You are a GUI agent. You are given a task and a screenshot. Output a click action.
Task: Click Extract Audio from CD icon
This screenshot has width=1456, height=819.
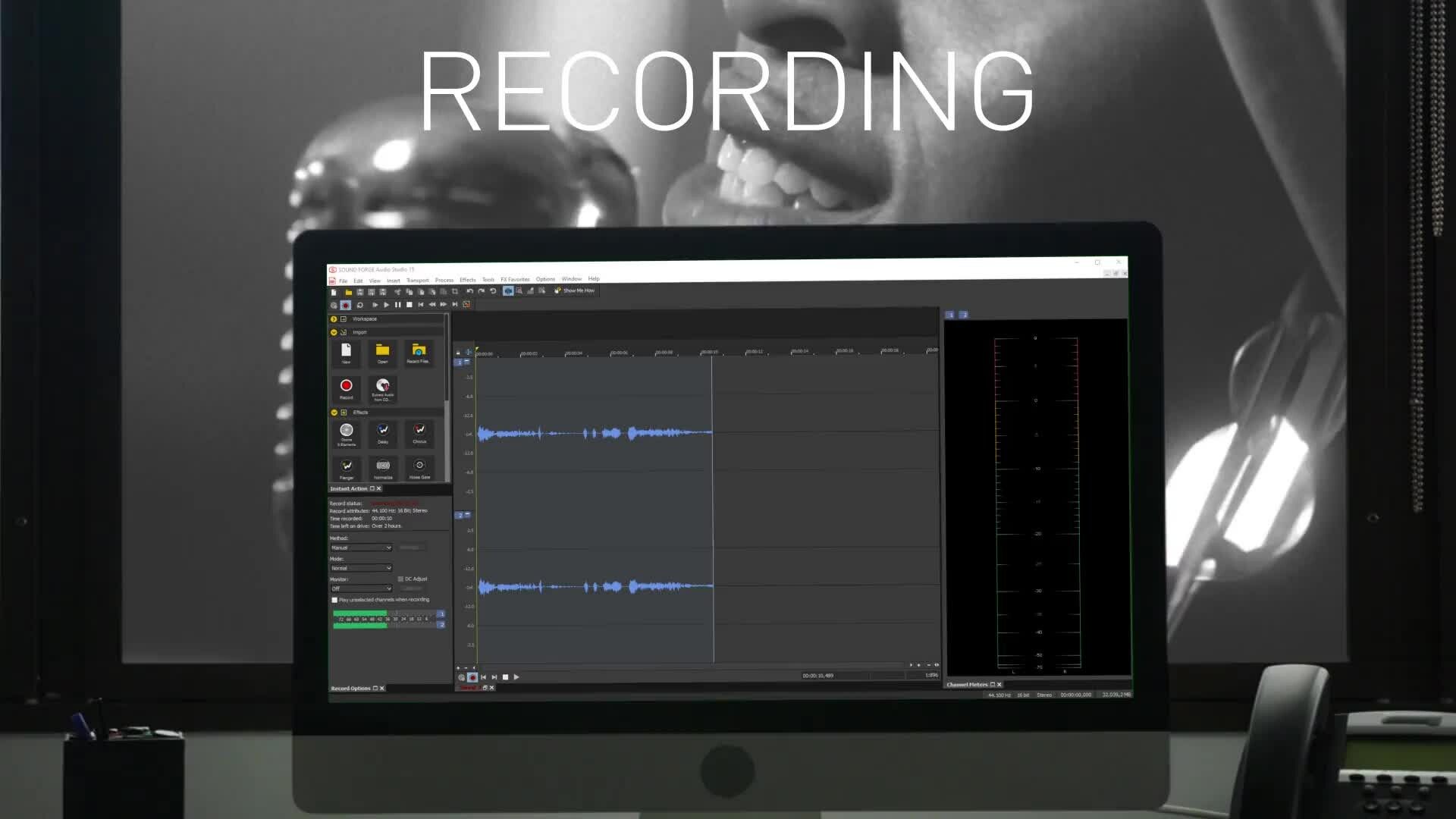point(383,386)
